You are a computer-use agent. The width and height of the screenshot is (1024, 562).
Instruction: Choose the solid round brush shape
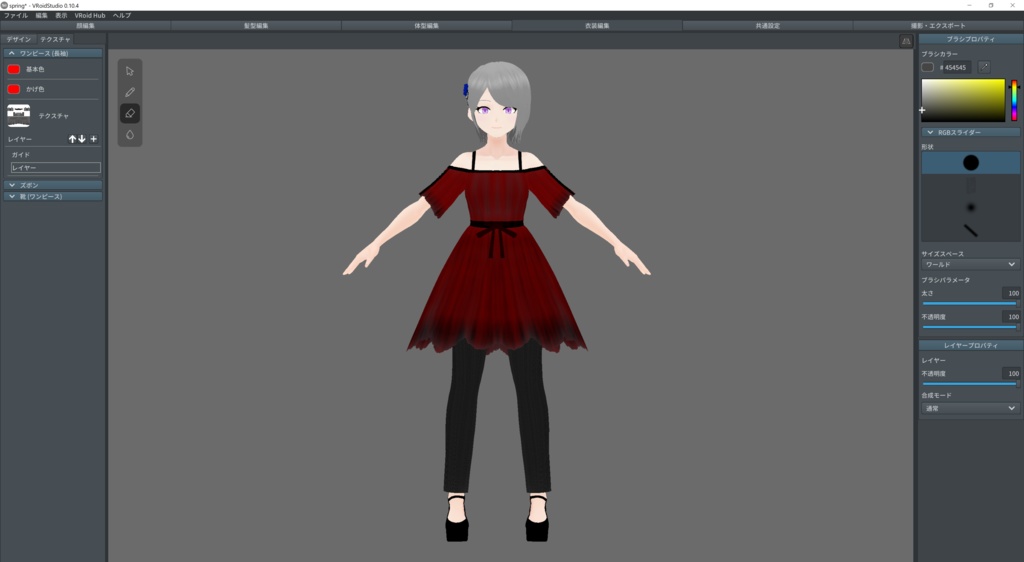click(x=970, y=163)
